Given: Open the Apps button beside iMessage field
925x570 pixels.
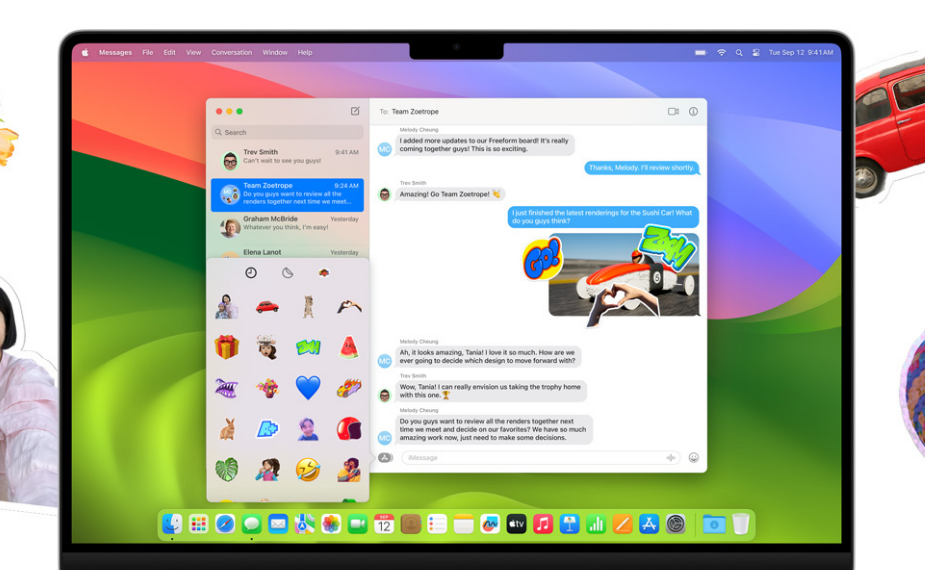Looking at the screenshot, I should (385, 457).
